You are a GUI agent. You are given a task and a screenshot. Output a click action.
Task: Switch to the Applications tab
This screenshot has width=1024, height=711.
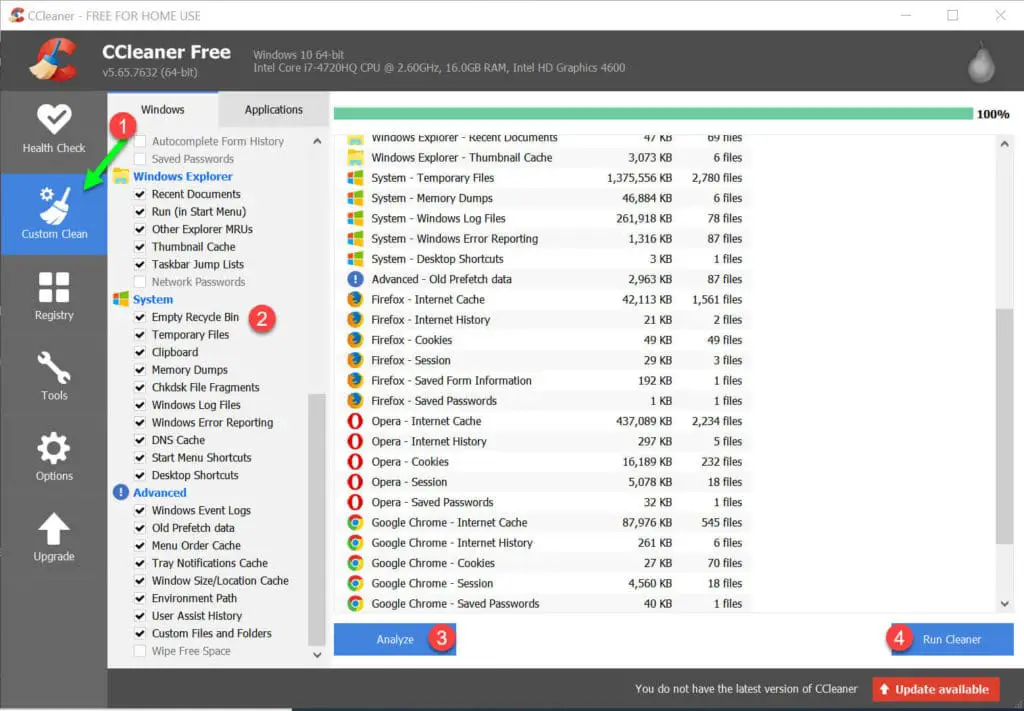[273, 110]
